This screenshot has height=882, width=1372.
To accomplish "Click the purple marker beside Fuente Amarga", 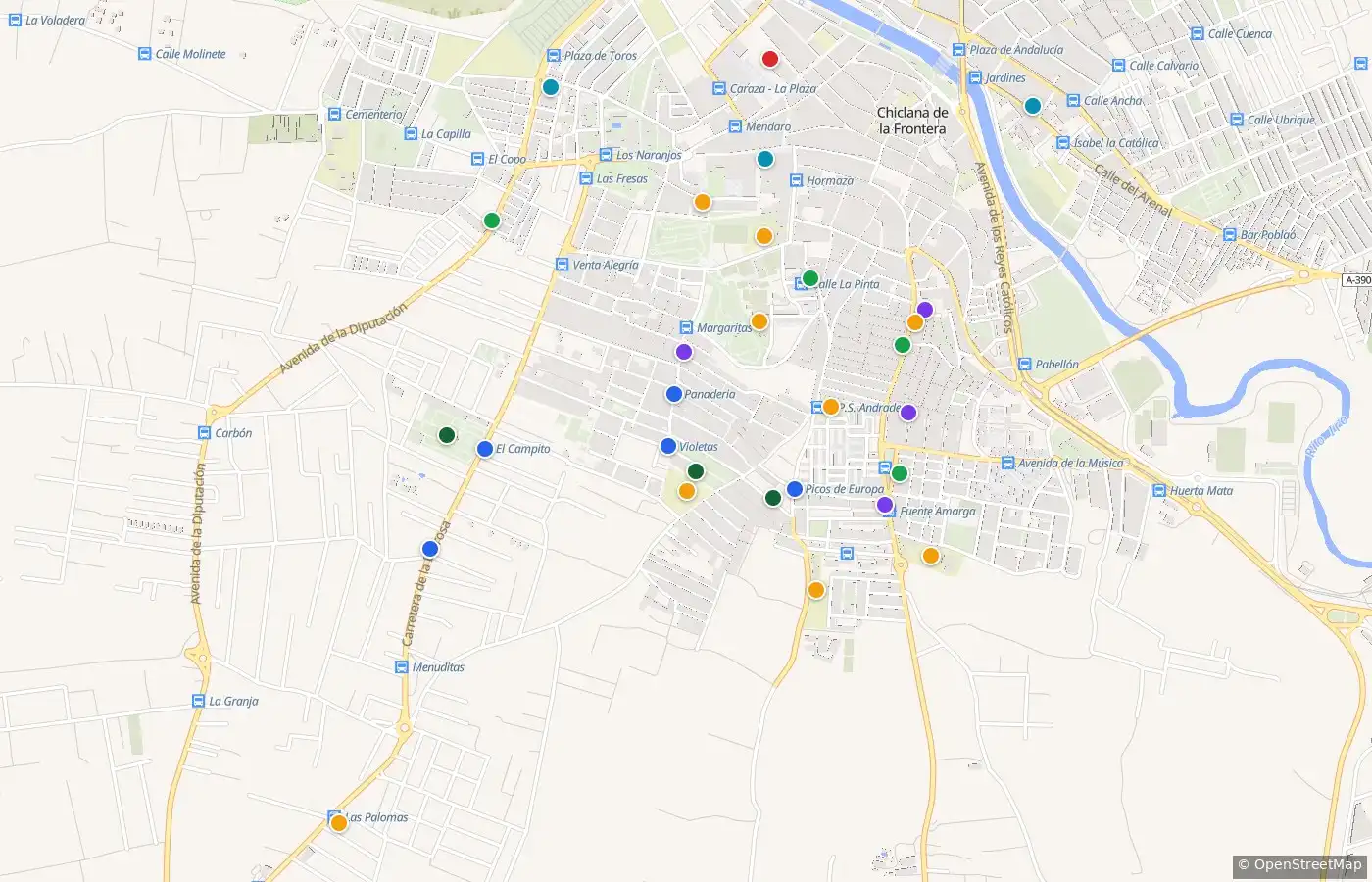I will click(x=885, y=505).
